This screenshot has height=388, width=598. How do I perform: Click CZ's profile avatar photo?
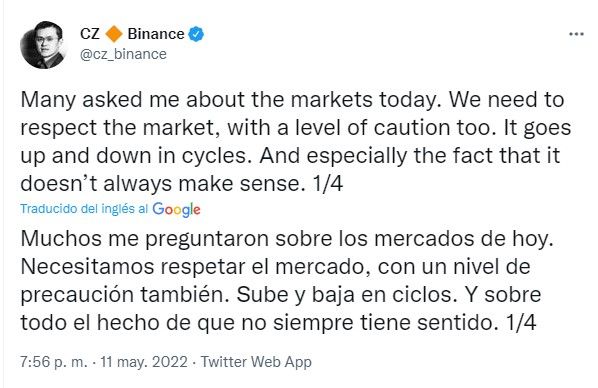point(42,45)
